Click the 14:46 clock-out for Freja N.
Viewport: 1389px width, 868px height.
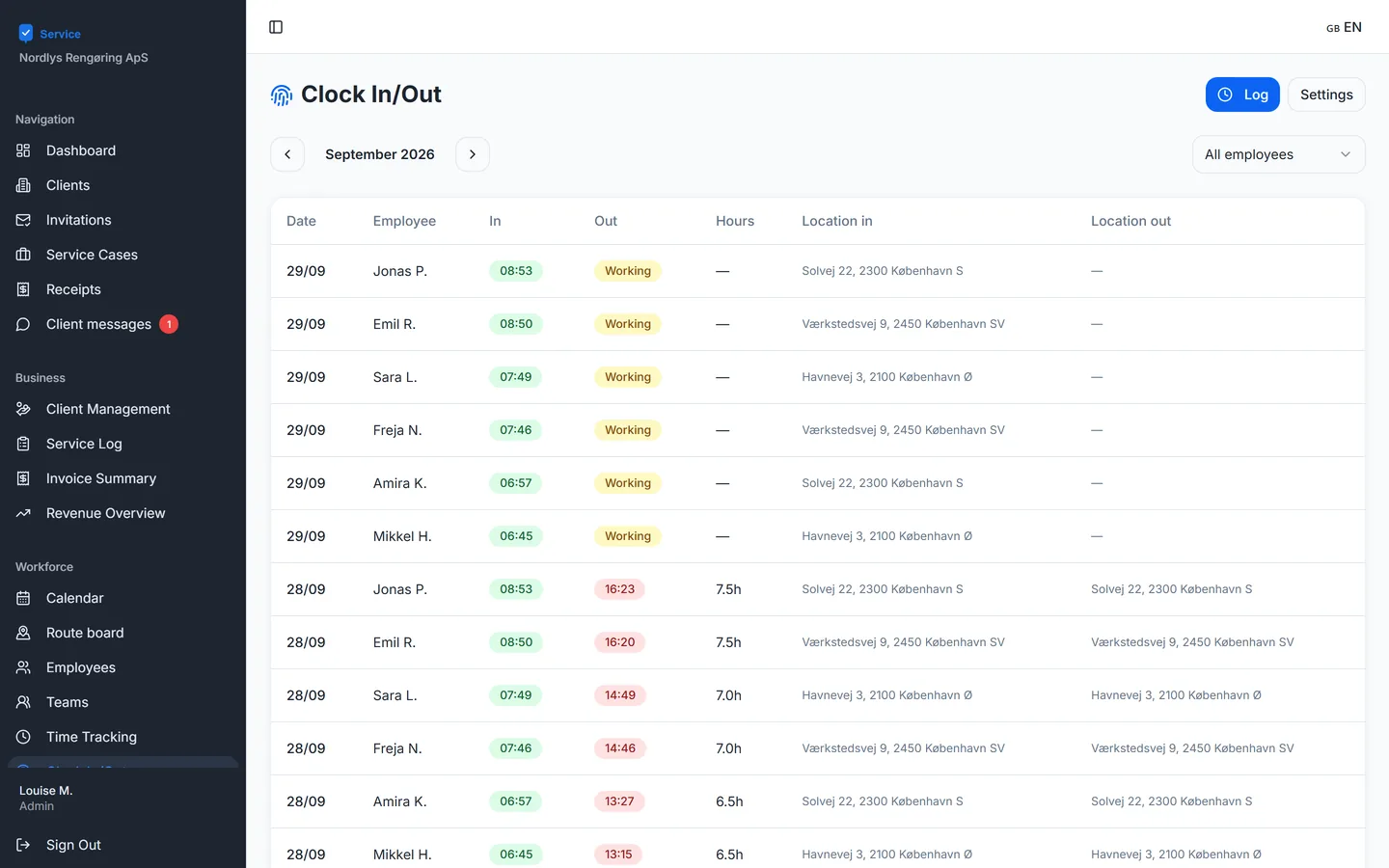(619, 748)
